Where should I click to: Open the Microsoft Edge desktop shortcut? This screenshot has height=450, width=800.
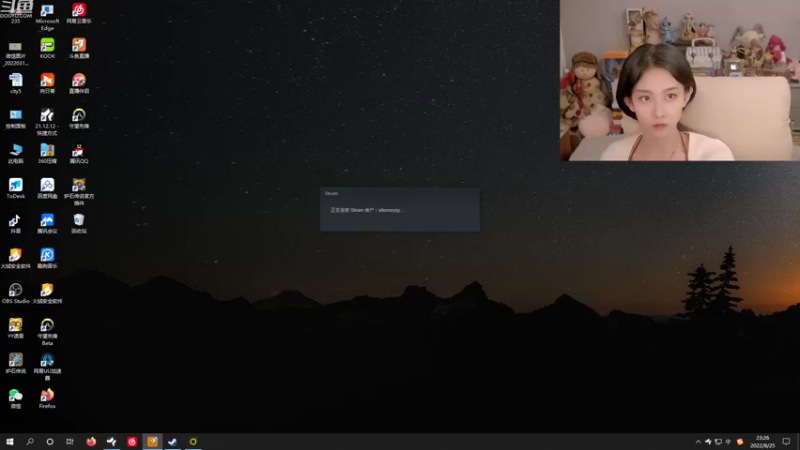[x=47, y=16]
